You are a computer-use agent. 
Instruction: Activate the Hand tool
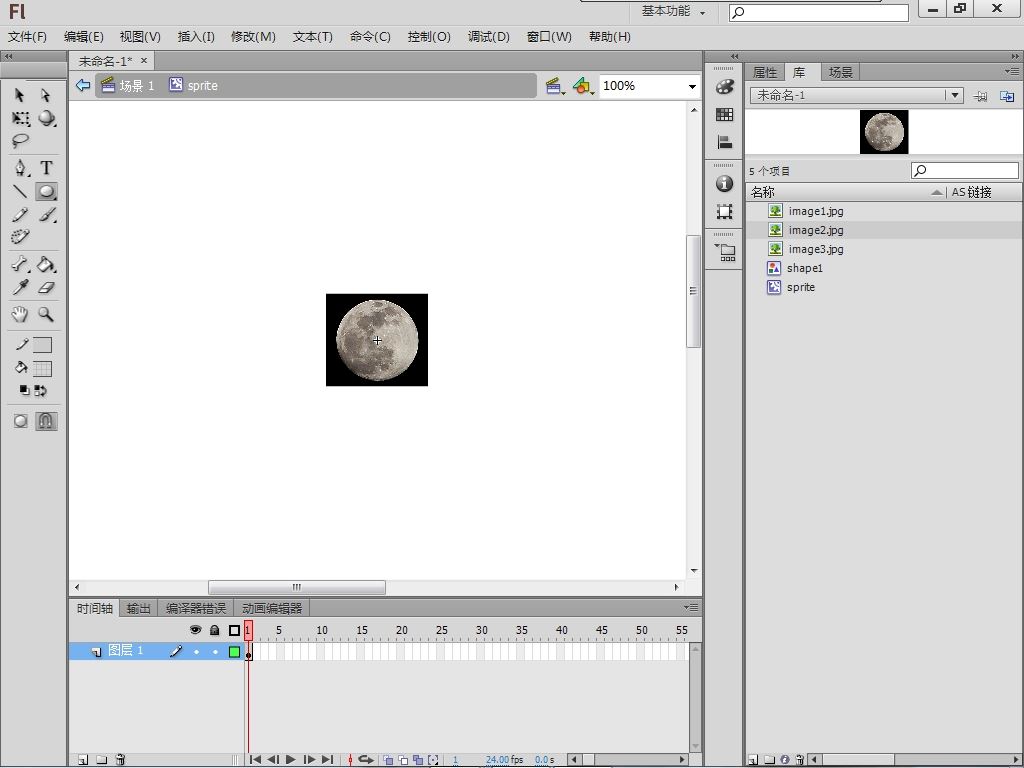pos(20,314)
